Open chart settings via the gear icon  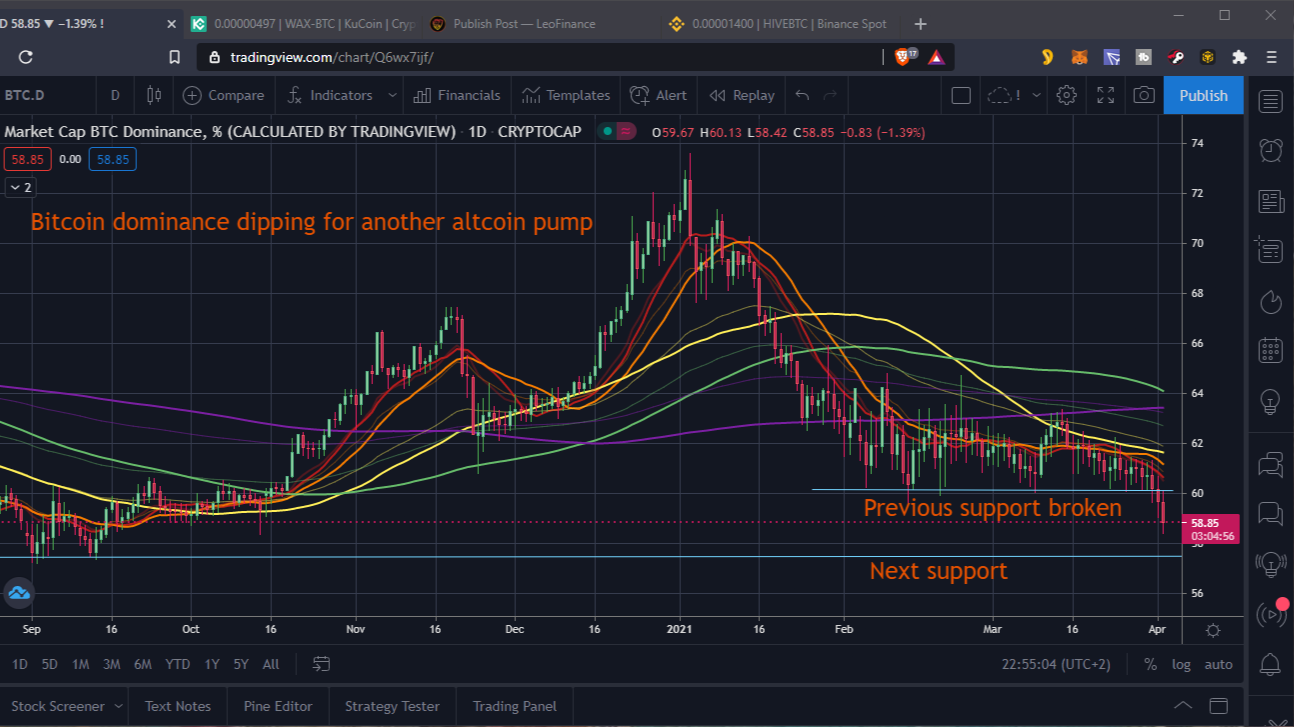[1066, 95]
